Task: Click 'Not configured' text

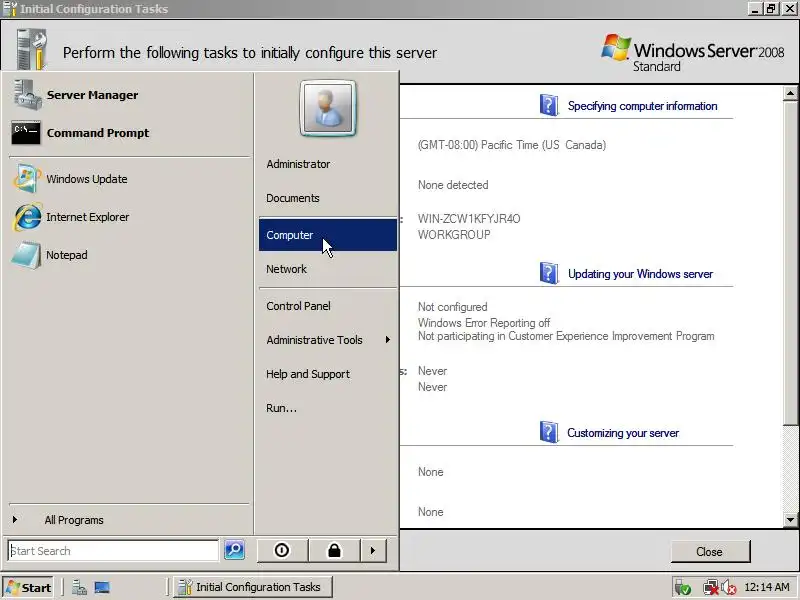Action: (453, 307)
